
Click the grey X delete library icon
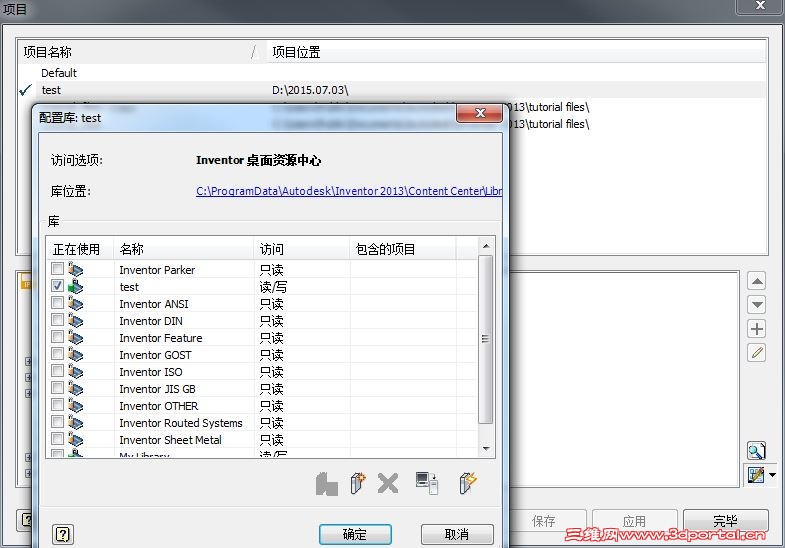pos(388,483)
